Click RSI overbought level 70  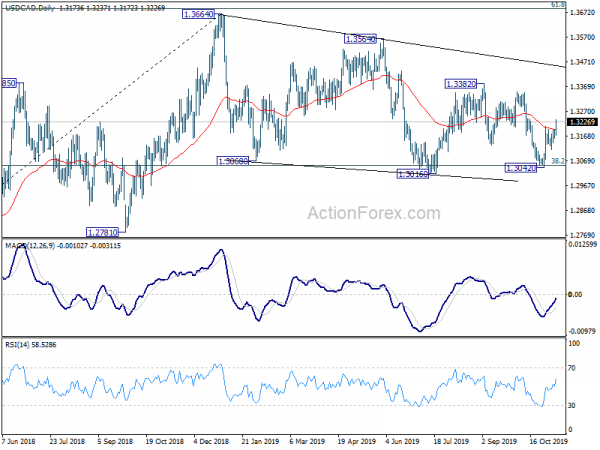click(572, 368)
